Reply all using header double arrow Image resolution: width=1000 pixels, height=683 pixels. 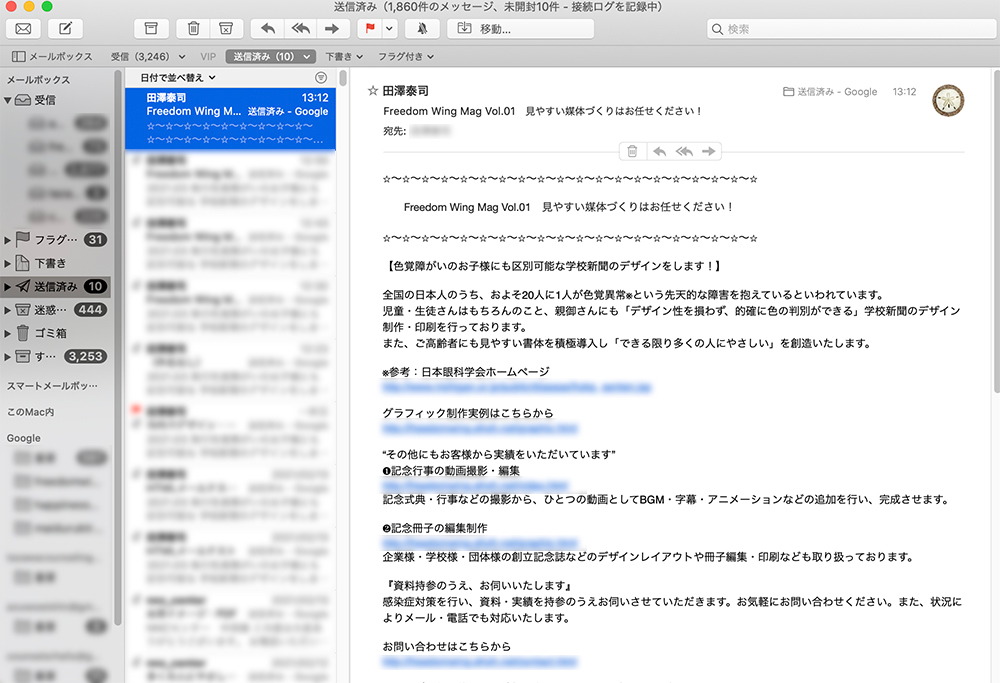click(684, 151)
